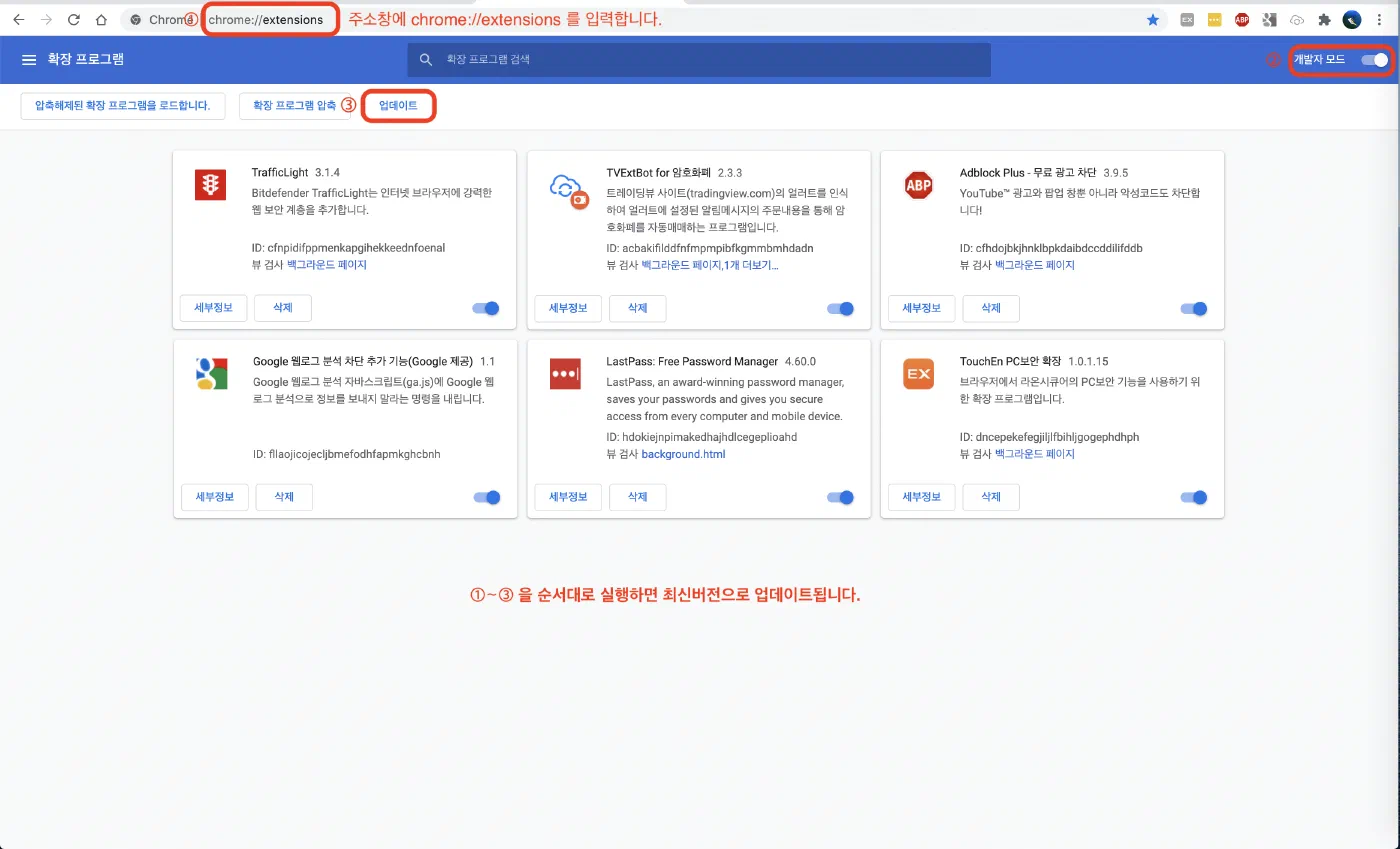Disable the LastPass extension toggle

coord(840,497)
